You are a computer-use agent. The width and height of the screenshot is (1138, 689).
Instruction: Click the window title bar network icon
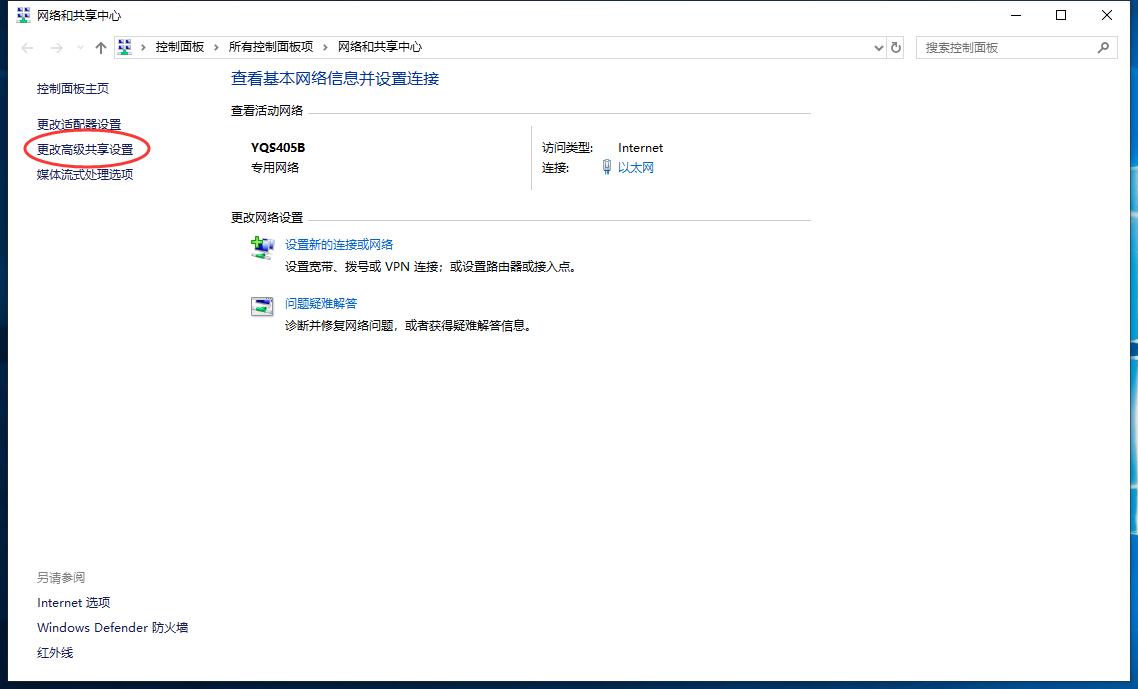23,15
